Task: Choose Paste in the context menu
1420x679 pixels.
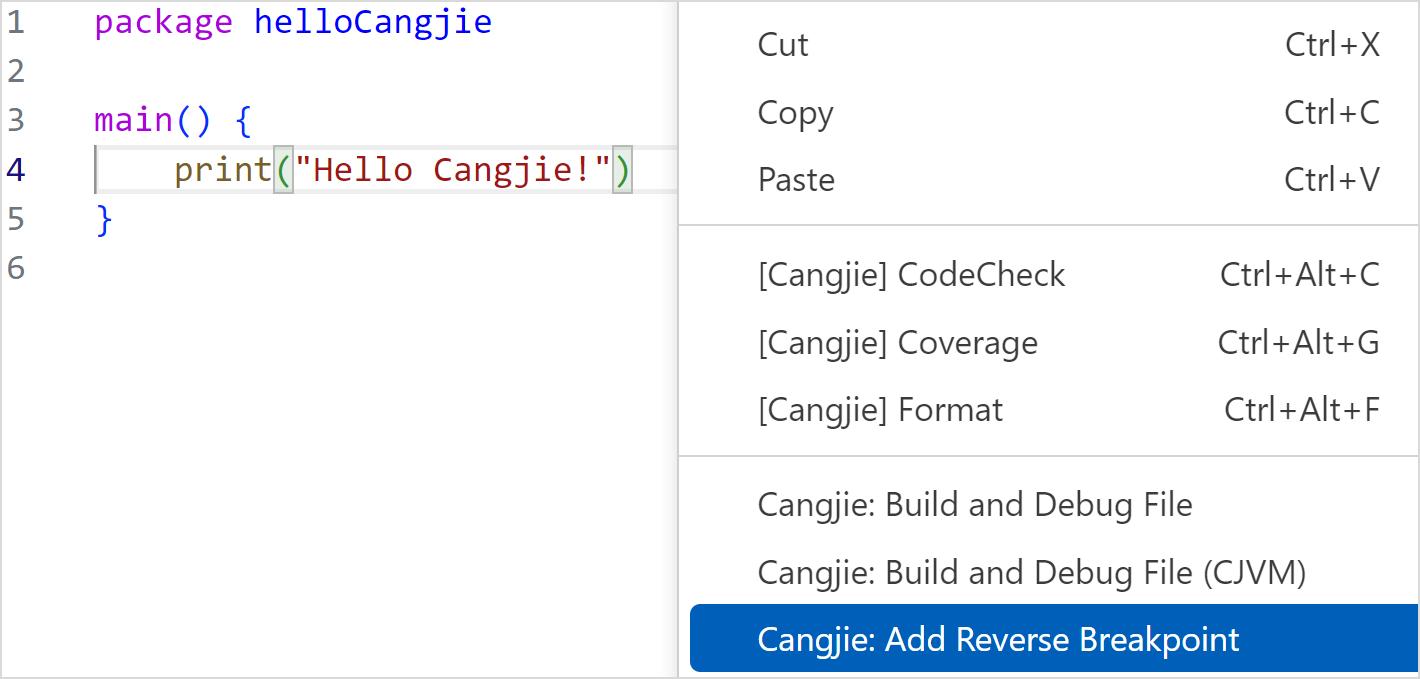Action: 795,179
